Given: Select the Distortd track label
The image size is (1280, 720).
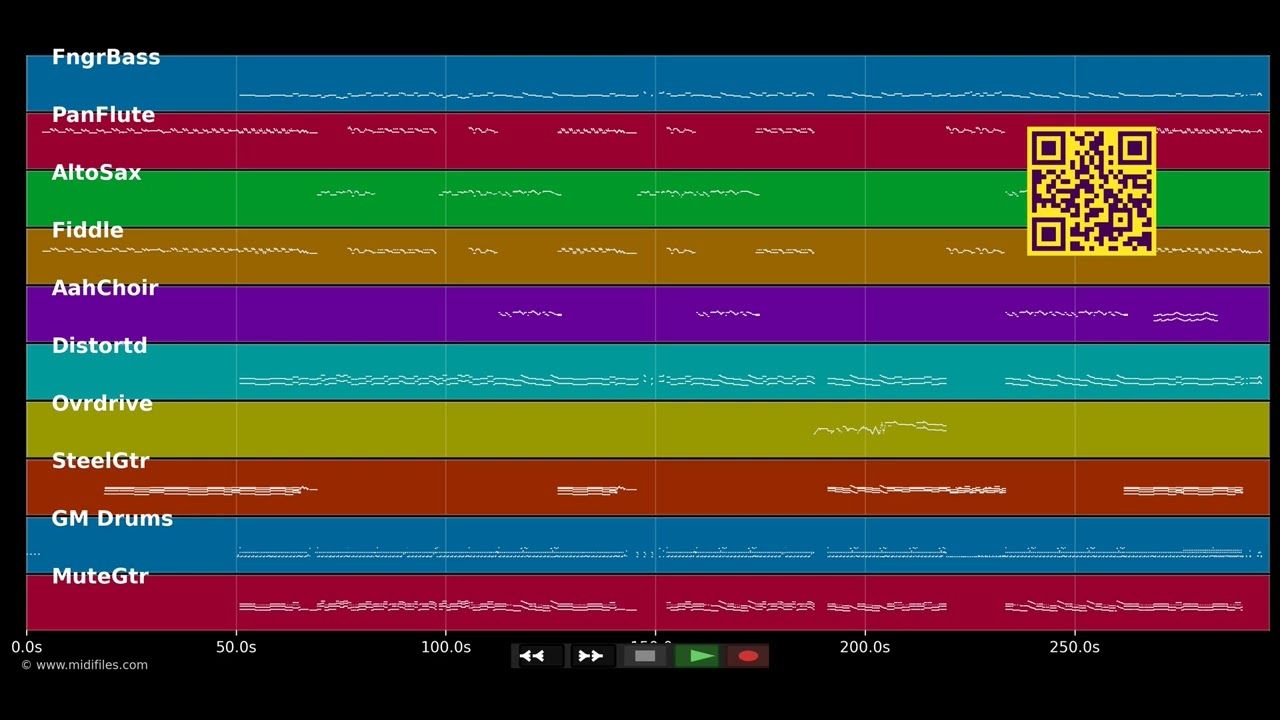Looking at the screenshot, I should click(99, 346).
